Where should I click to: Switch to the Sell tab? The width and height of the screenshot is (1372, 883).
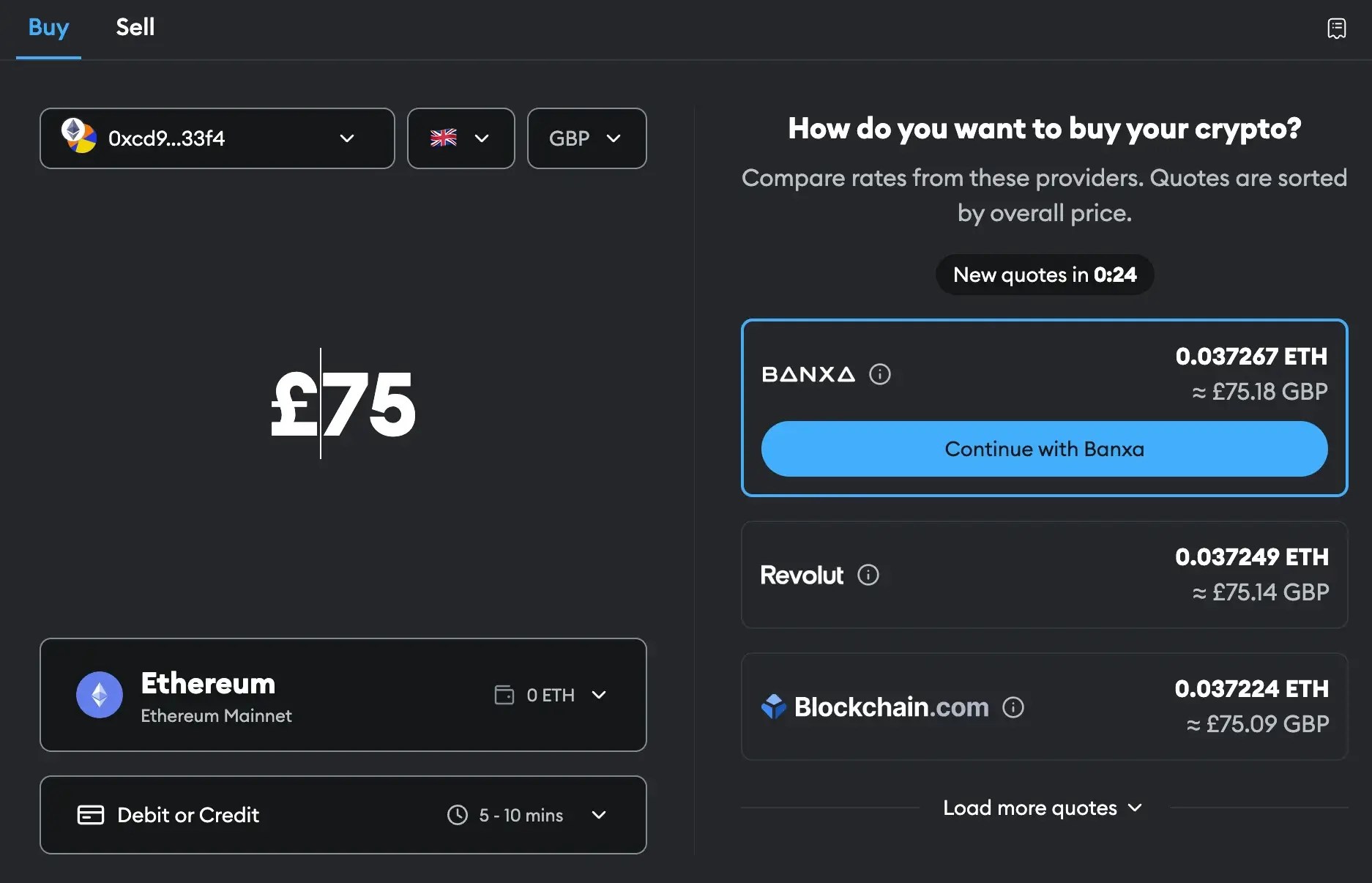click(x=135, y=28)
